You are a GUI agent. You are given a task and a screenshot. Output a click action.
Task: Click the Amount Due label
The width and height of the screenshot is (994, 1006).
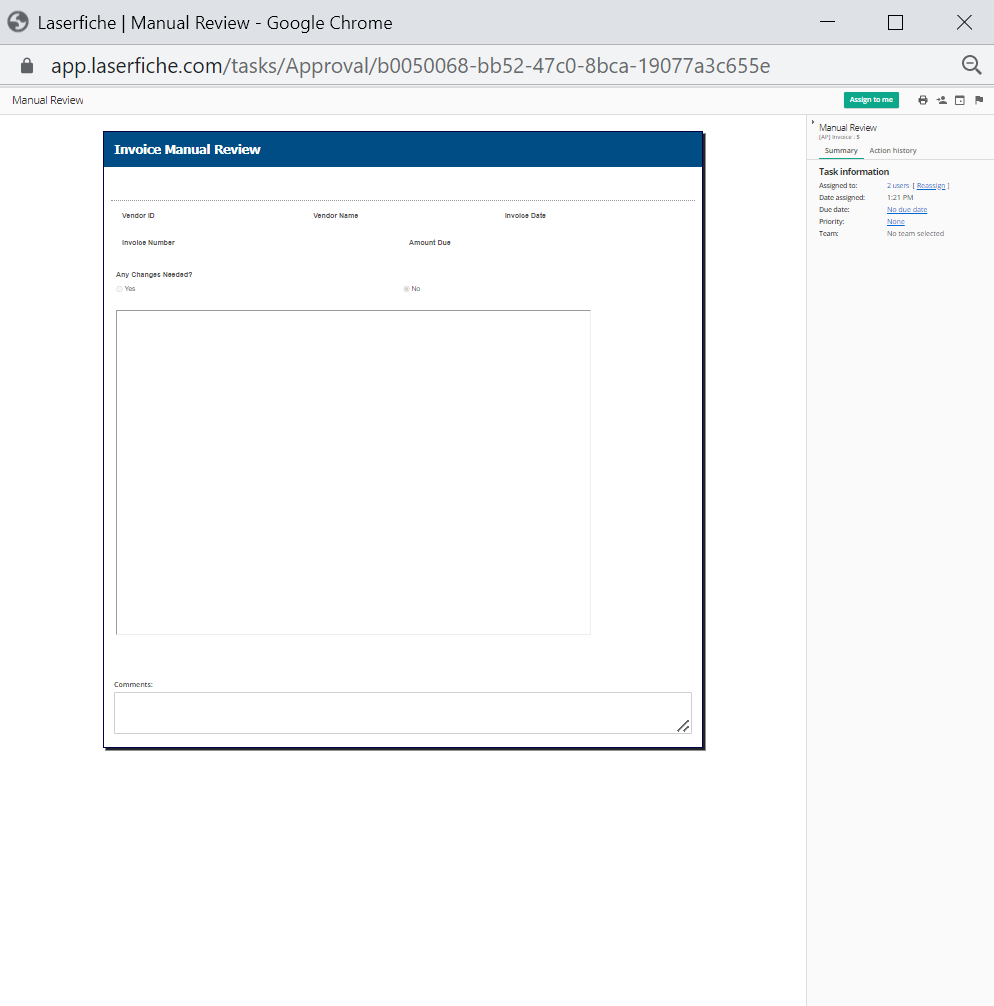coord(429,243)
